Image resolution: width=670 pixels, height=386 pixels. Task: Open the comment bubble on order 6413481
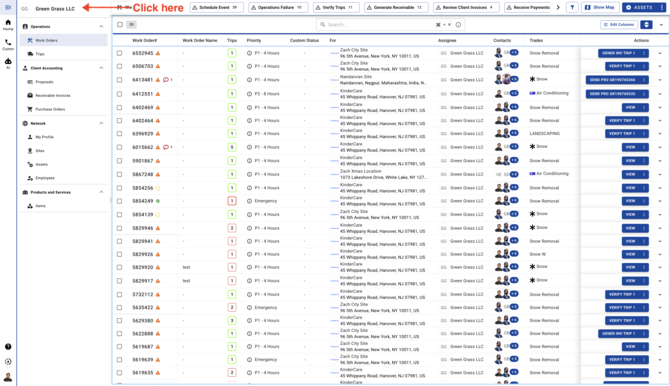click(x=166, y=80)
